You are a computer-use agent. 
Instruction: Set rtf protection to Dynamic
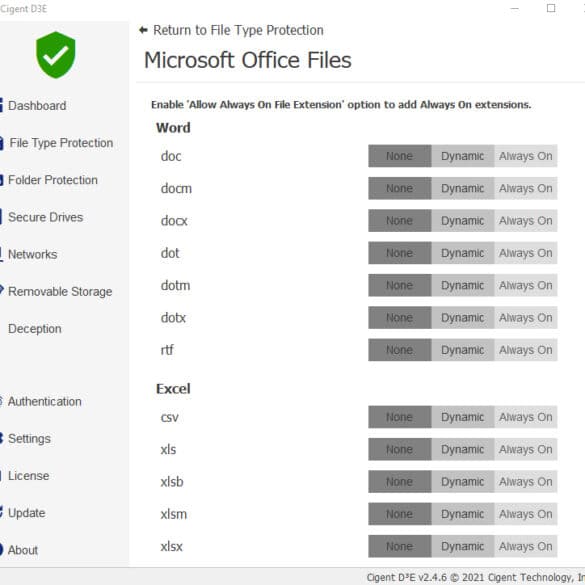[463, 350]
